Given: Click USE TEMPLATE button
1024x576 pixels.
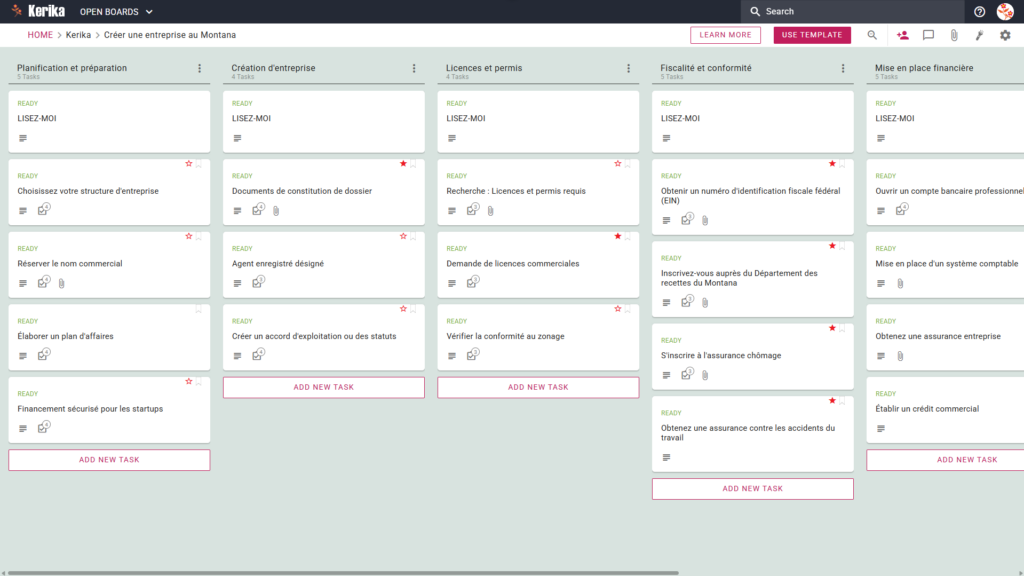Looking at the screenshot, I should click(812, 35).
